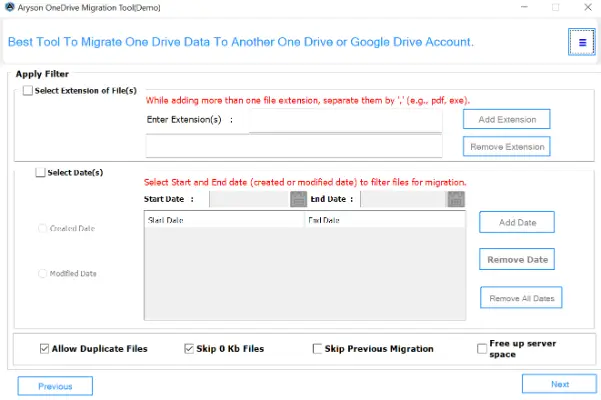The height and width of the screenshot is (400, 601).
Task: Click the End Date input field
Action: (x=404, y=199)
